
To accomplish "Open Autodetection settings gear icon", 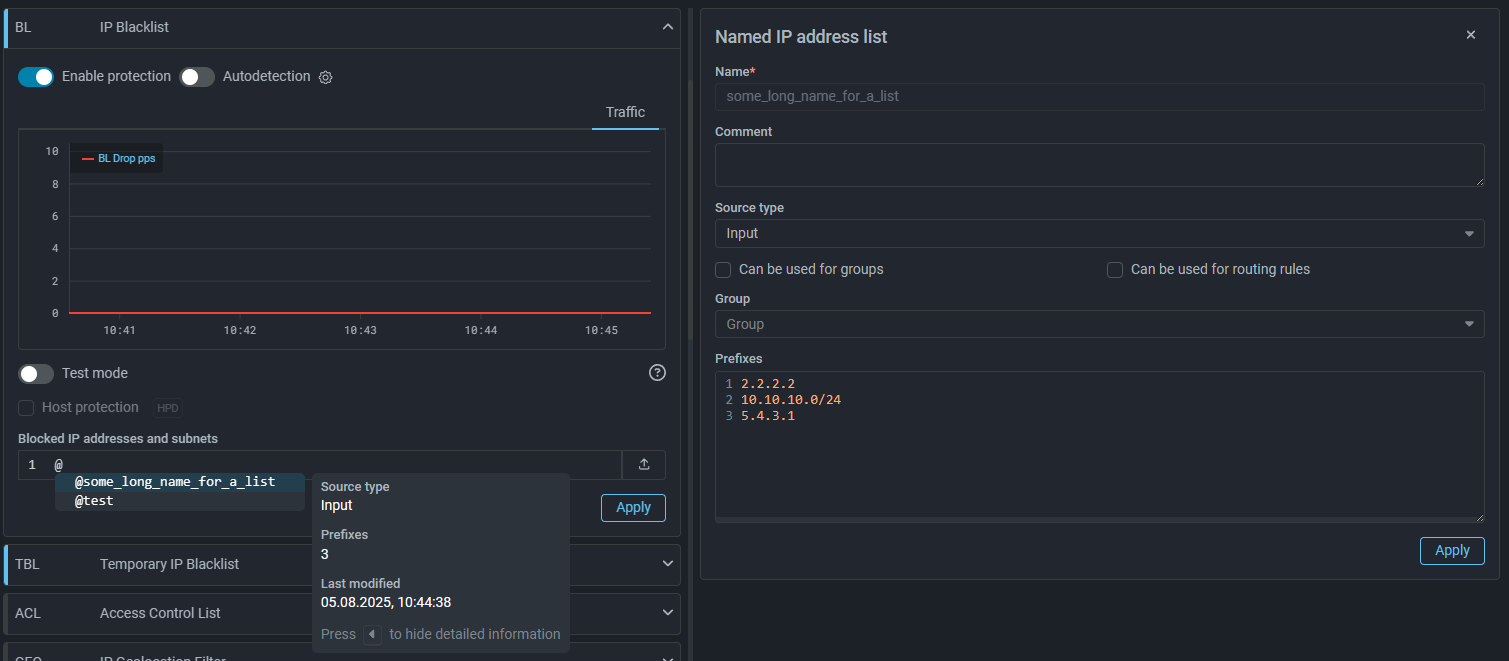I will tap(325, 78).
